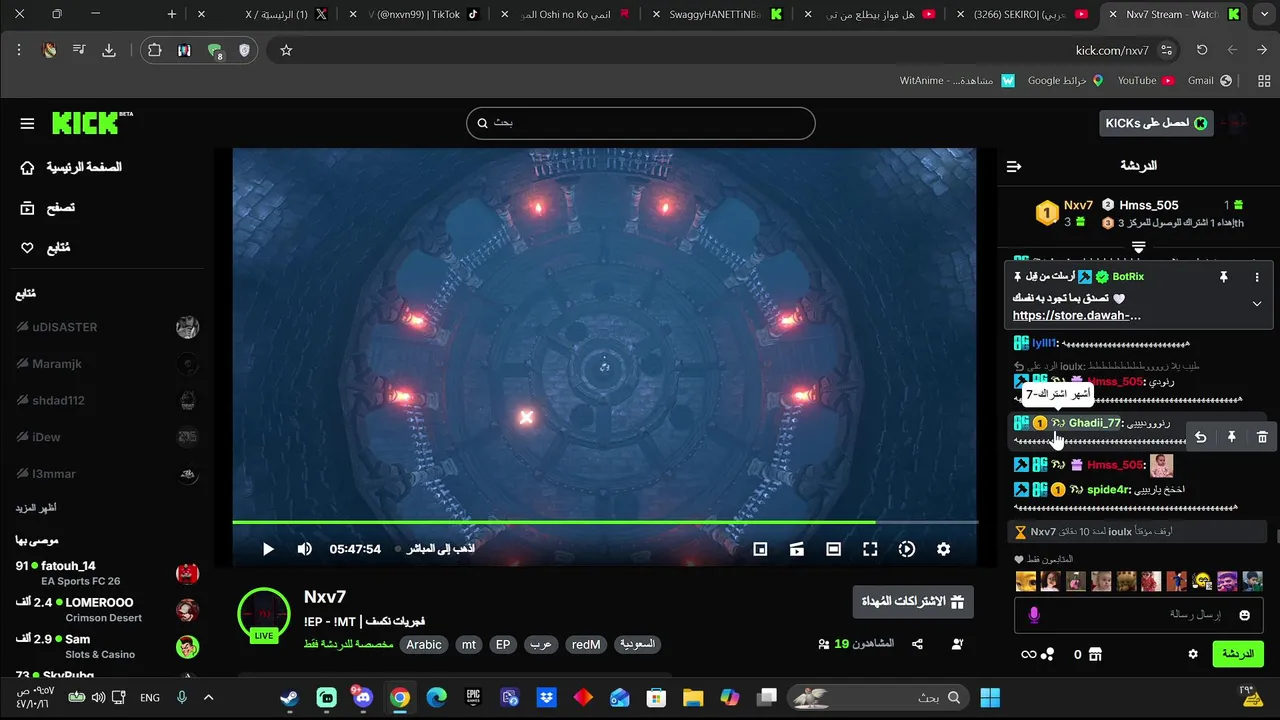Collapse the chat panel icon
The width and height of the screenshot is (1280, 720).
(1014, 166)
